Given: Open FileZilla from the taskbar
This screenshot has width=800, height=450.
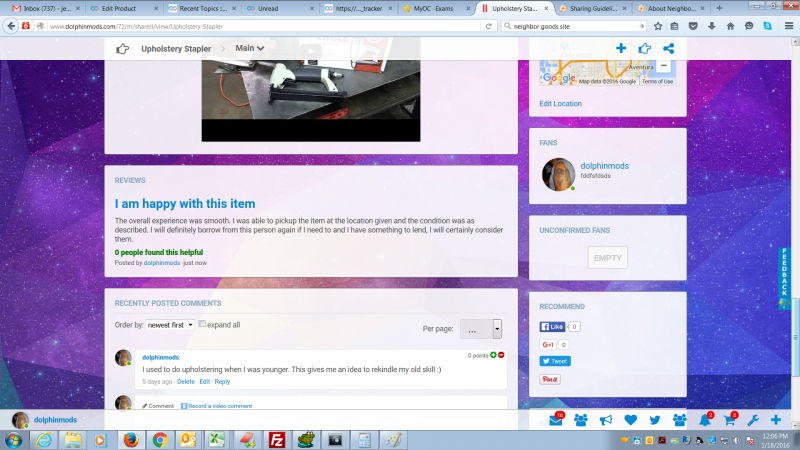Looking at the screenshot, I should (x=277, y=440).
